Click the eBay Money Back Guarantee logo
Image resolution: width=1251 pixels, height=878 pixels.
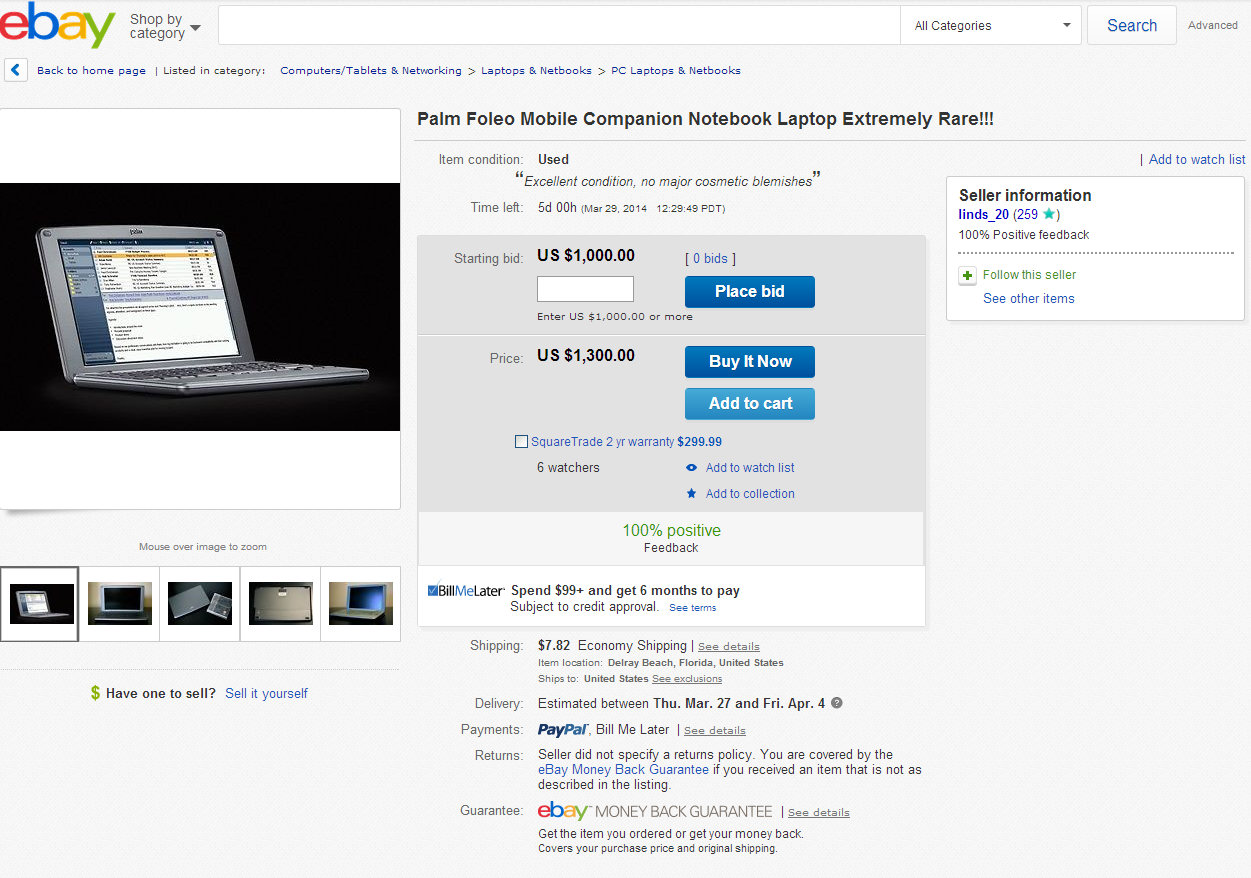(655, 811)
